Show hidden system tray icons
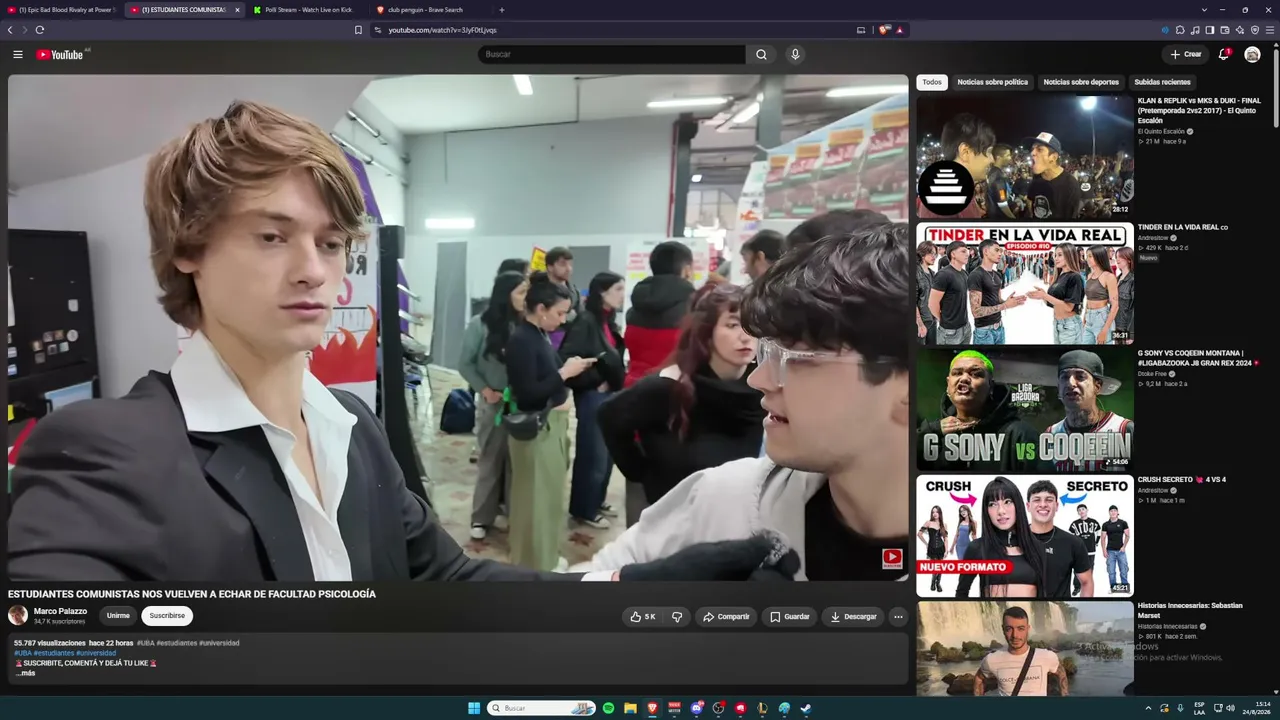Viewport: 1280px width, 720px height. [1148, 708]
